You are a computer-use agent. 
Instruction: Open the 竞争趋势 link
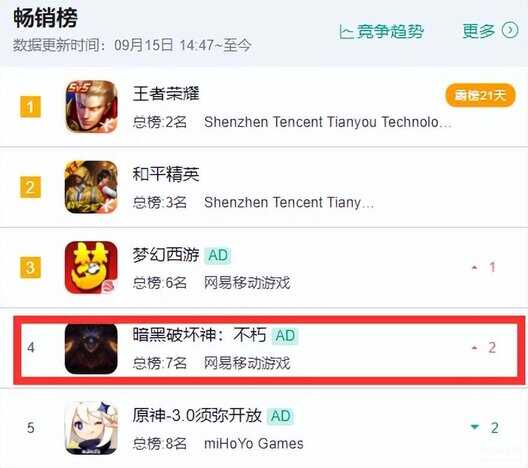tap(390, 31)
